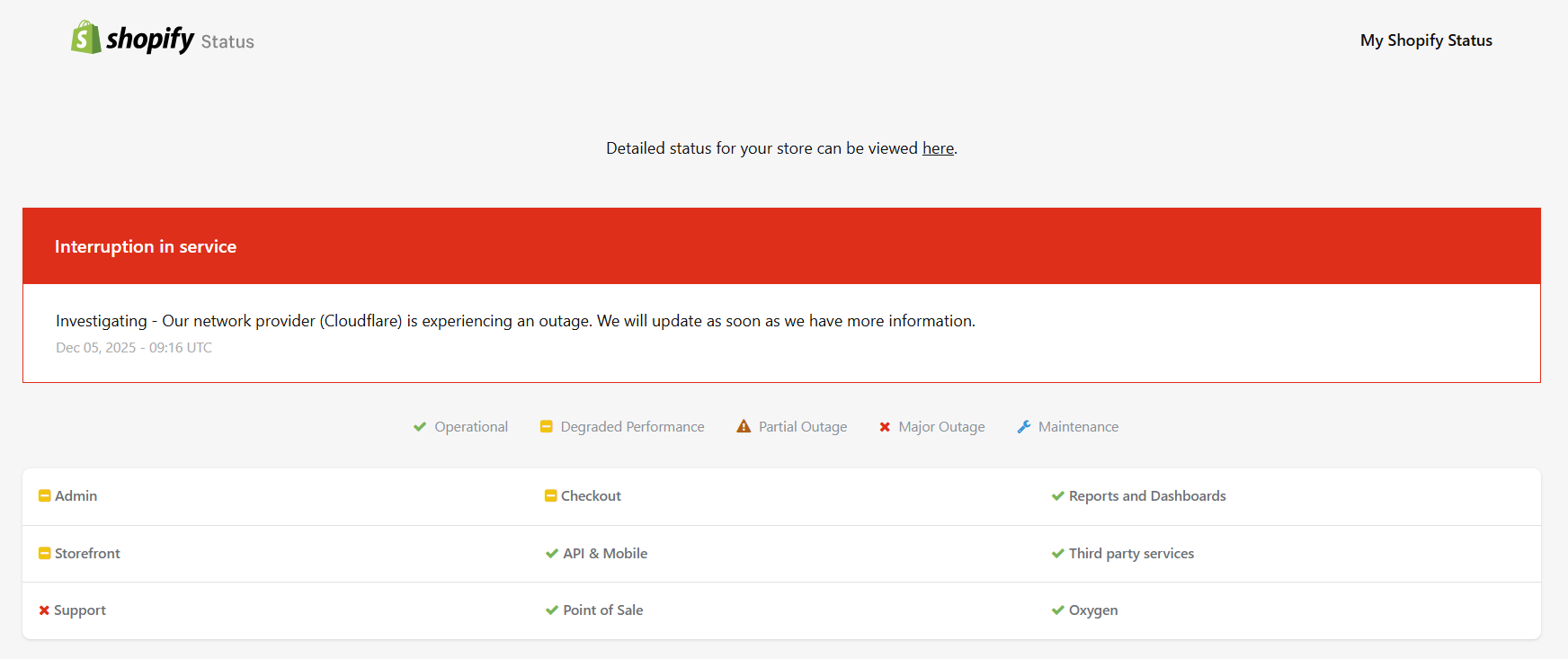Click the Degraded Performance legend label
This screenshot has width=1568, height=659.
coord(632,427)
